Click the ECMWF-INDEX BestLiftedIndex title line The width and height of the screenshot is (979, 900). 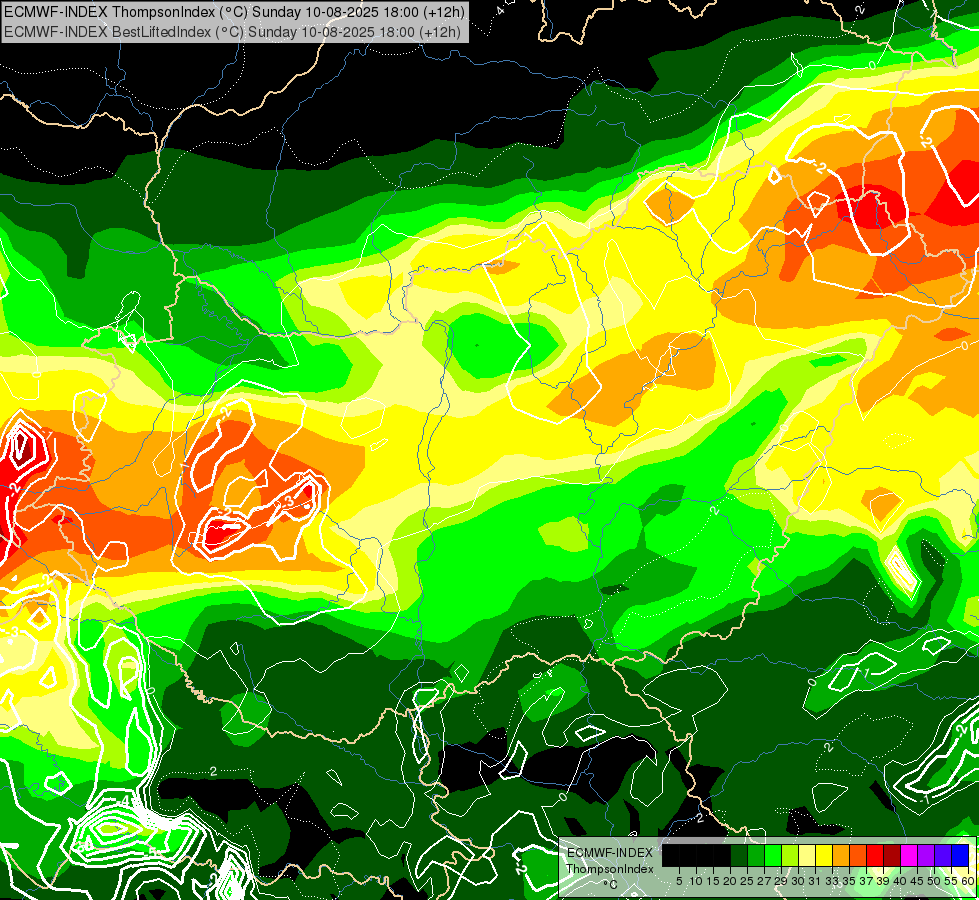[233, 31]
